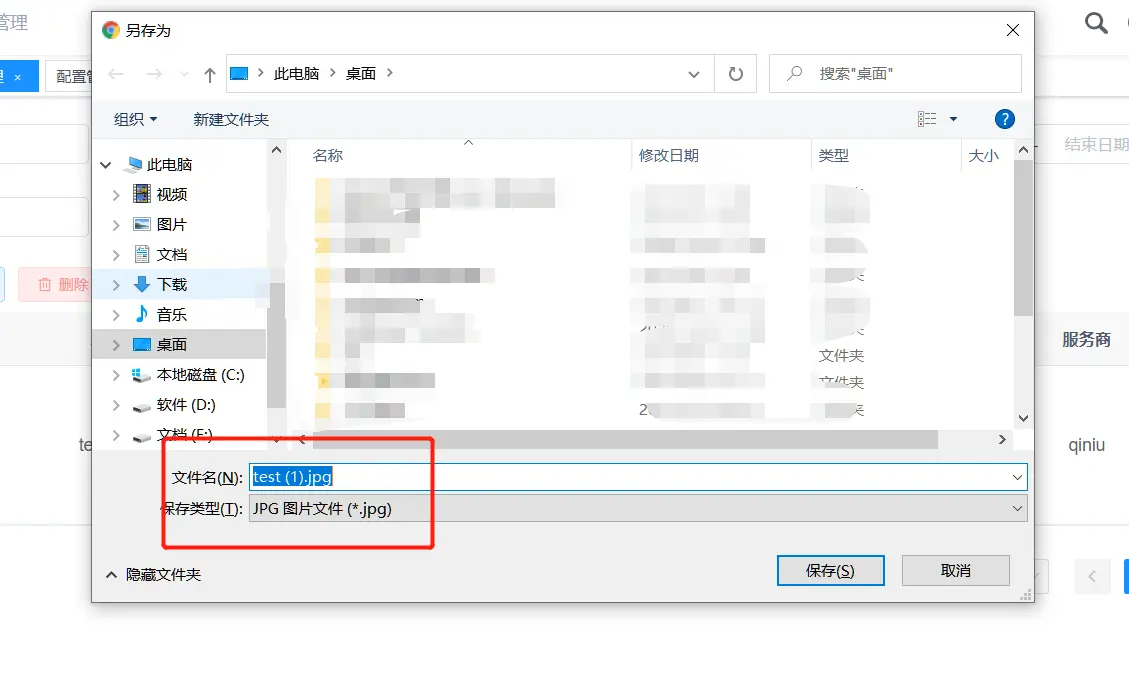Image resolution: width=1129 pixels, height=677 pixels.
Task: Open the 保存类型 JPG dropdown
Action: (638, 508)
